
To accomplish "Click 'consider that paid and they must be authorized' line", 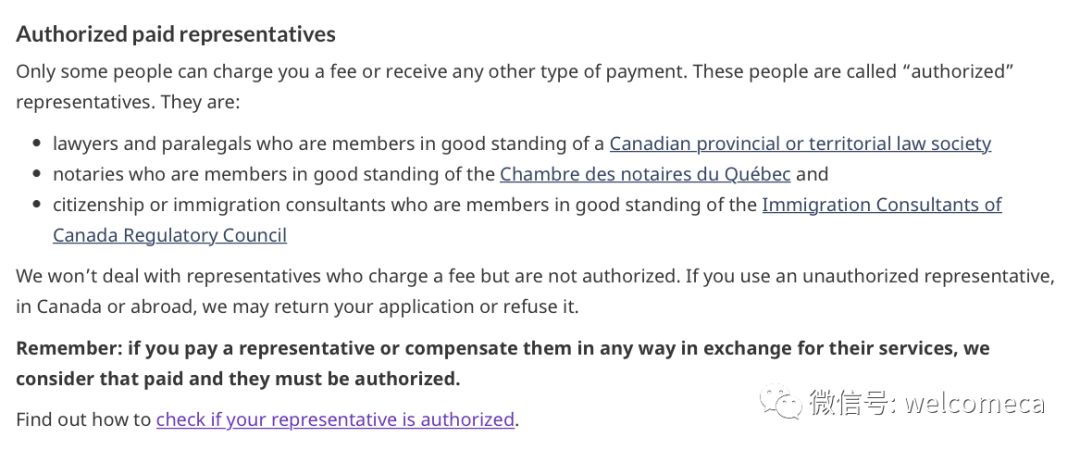I will [x=238, y=379].
